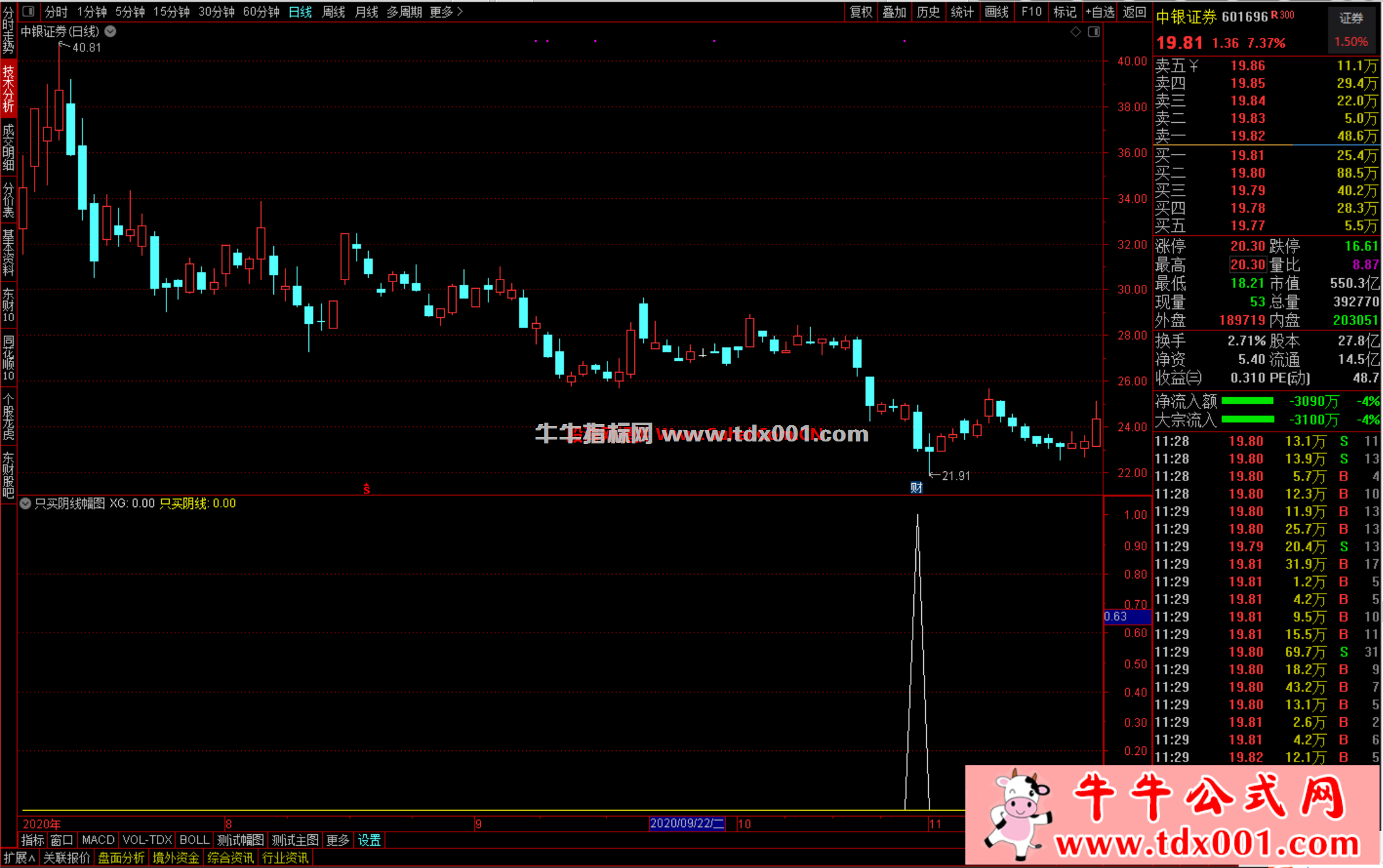
Task: Open the 成交明细 side tab
Action: click(x=8, y=147)
